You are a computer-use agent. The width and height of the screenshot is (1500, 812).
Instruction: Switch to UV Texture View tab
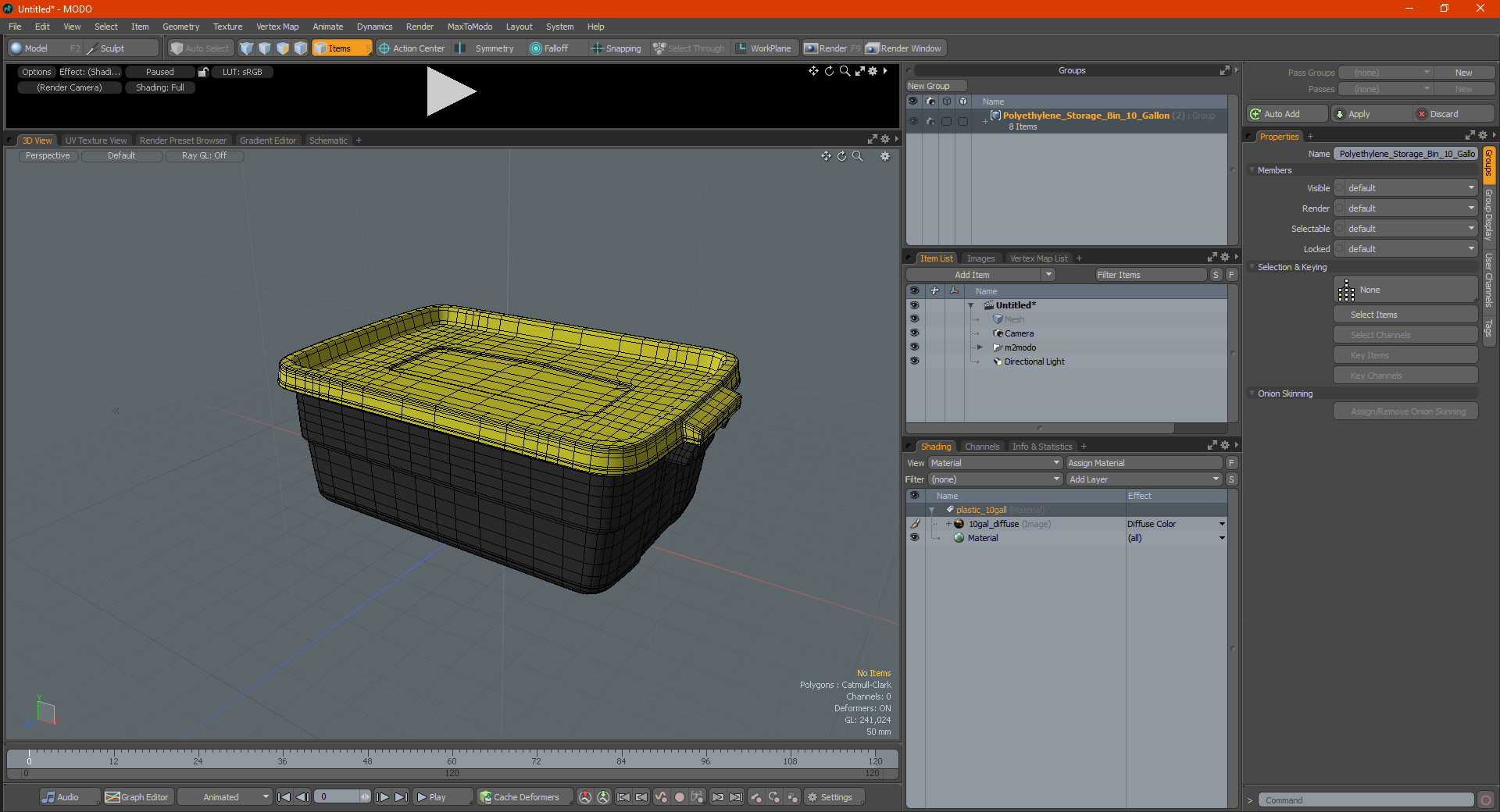tap(96, 141)
